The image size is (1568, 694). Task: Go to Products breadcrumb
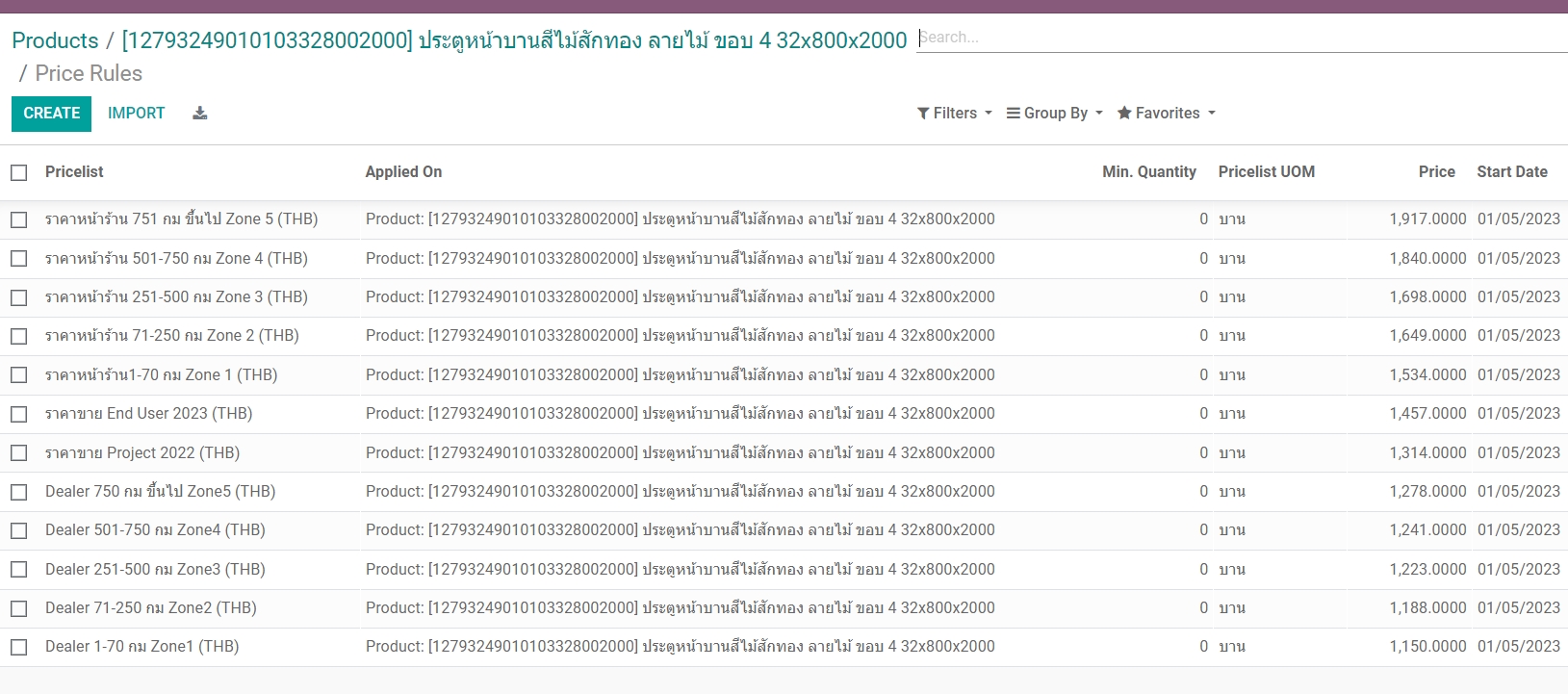coord(55,40)
